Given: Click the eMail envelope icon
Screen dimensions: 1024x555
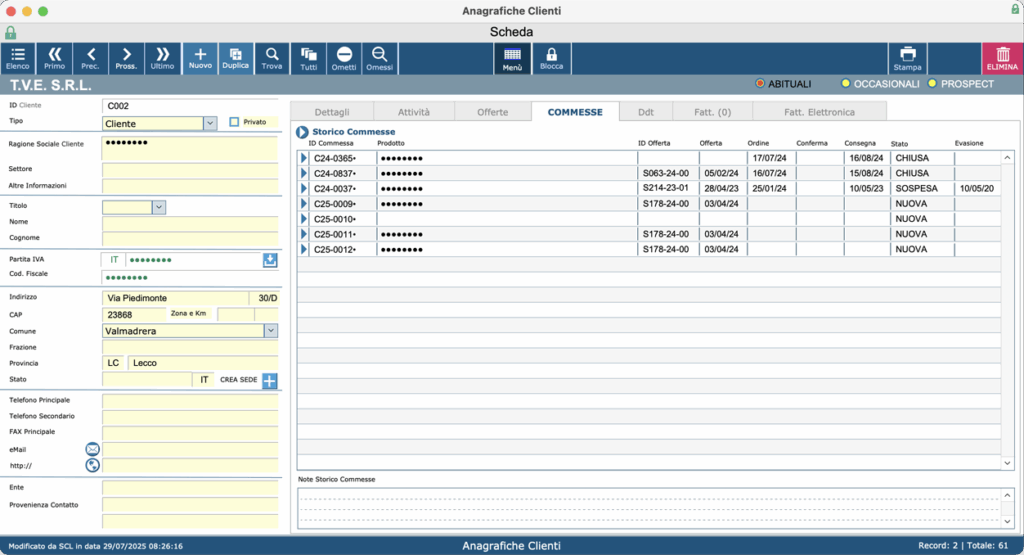Looking at the screenshot, I should click(x=93, y=449).
